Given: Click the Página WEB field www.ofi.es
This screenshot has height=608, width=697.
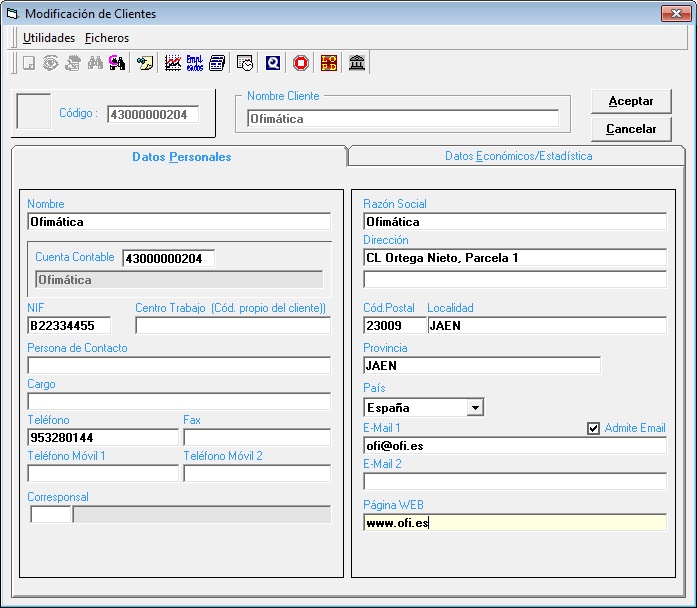Looking at the screenshot, I should click(x=515, y=523).
